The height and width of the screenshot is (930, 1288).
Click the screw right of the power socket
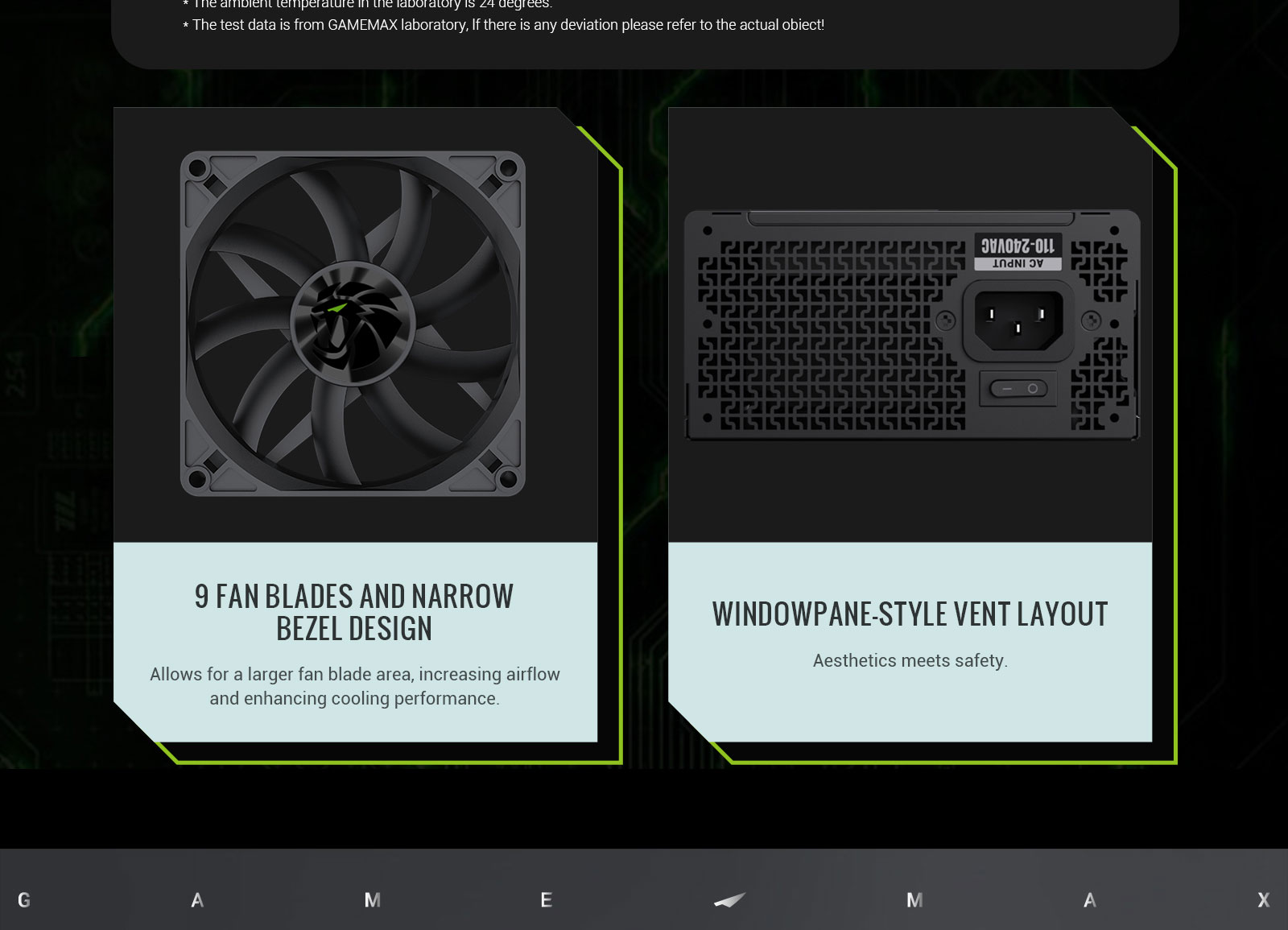[x=1091, y=320]
